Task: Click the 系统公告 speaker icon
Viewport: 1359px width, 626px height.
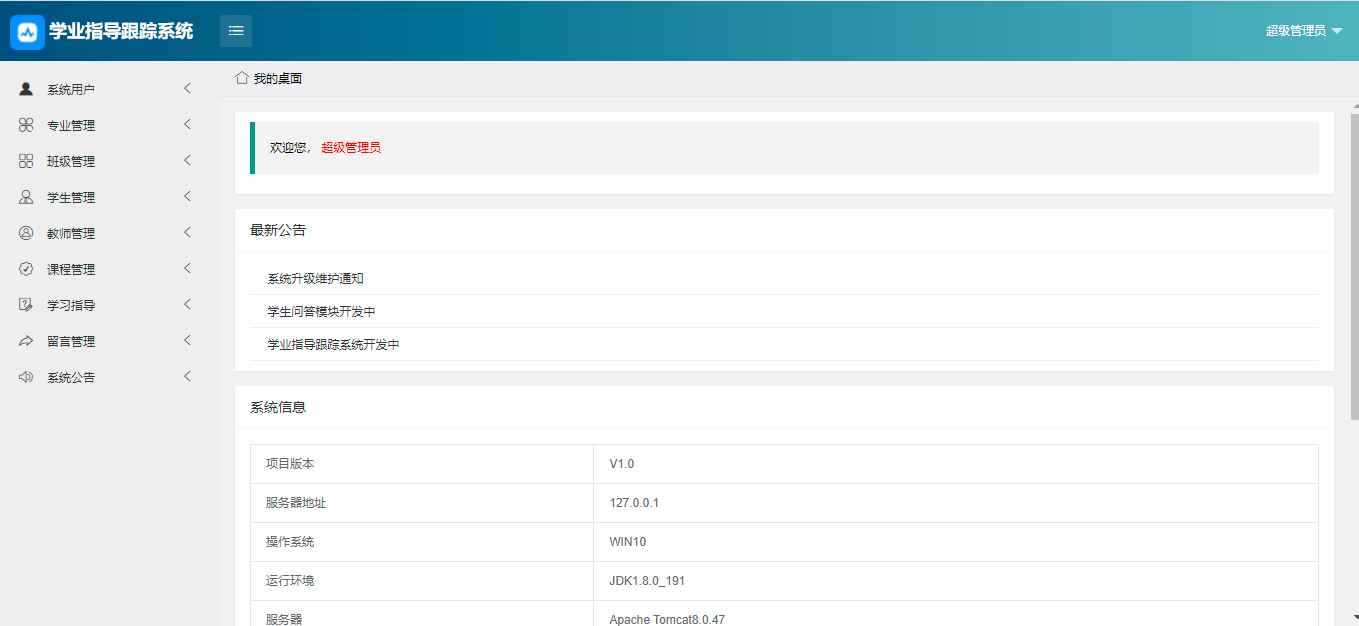Action: pos(26,377)
